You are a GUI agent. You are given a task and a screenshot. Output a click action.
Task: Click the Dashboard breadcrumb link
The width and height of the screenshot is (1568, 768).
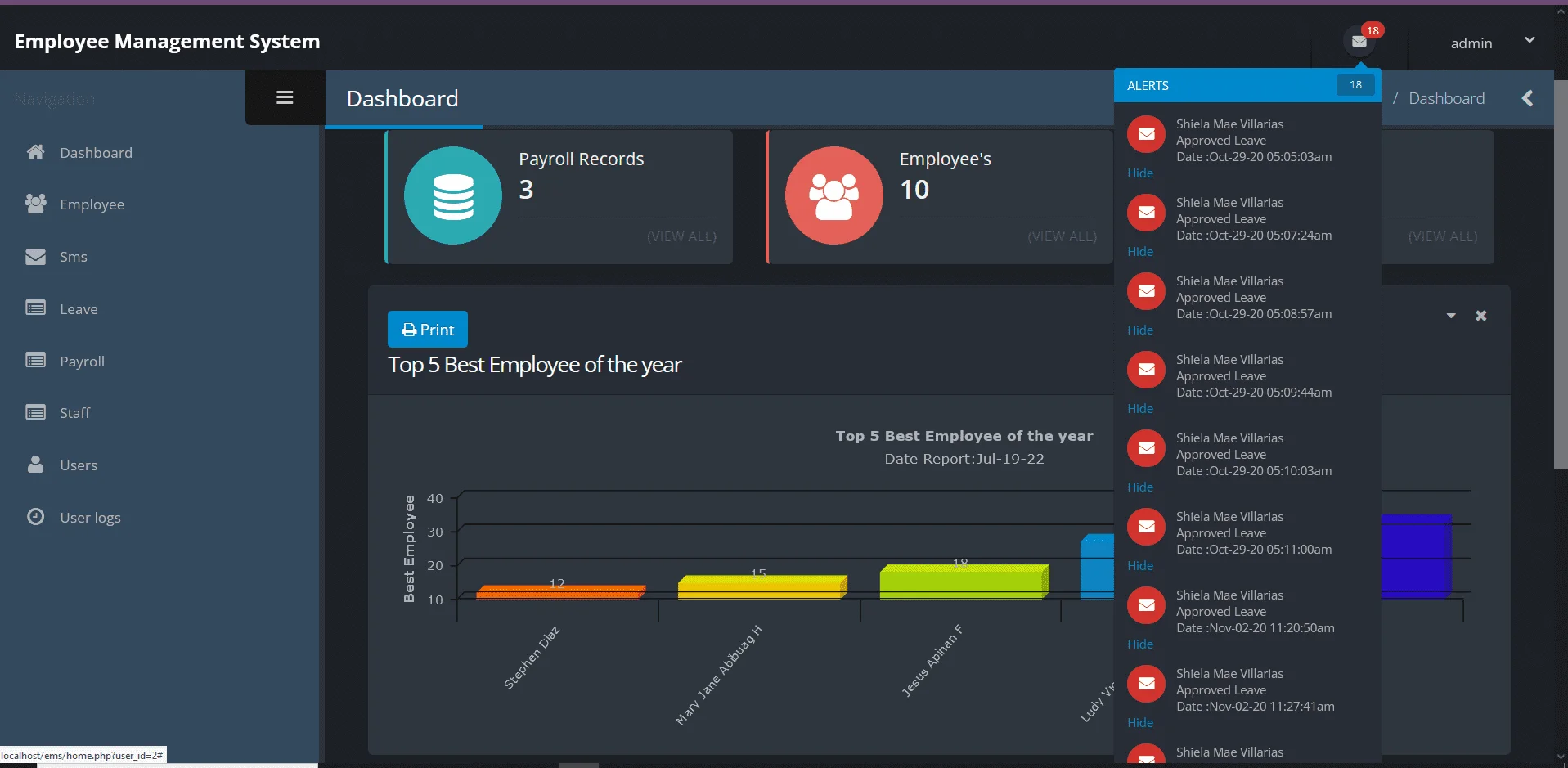(x=1446, y=98)
